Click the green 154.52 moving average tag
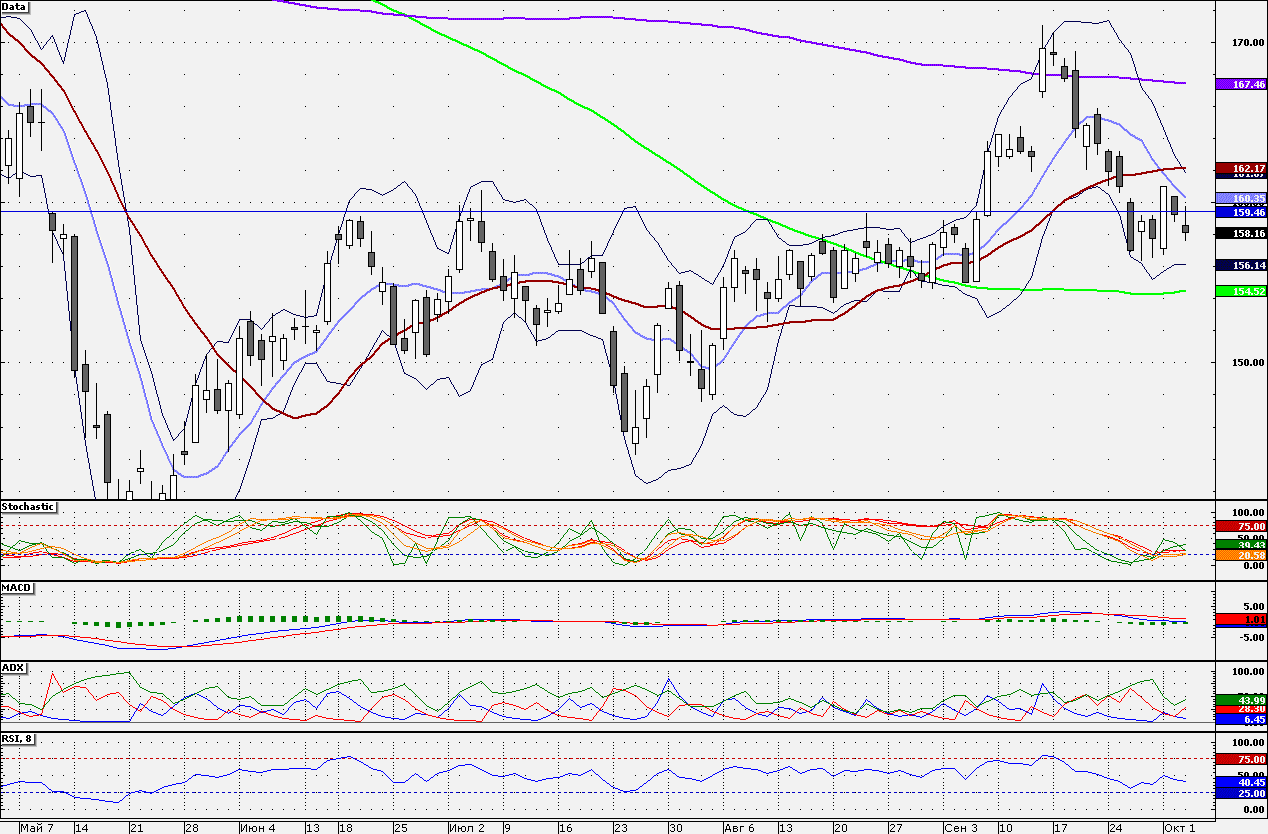 pos(1240,290)
